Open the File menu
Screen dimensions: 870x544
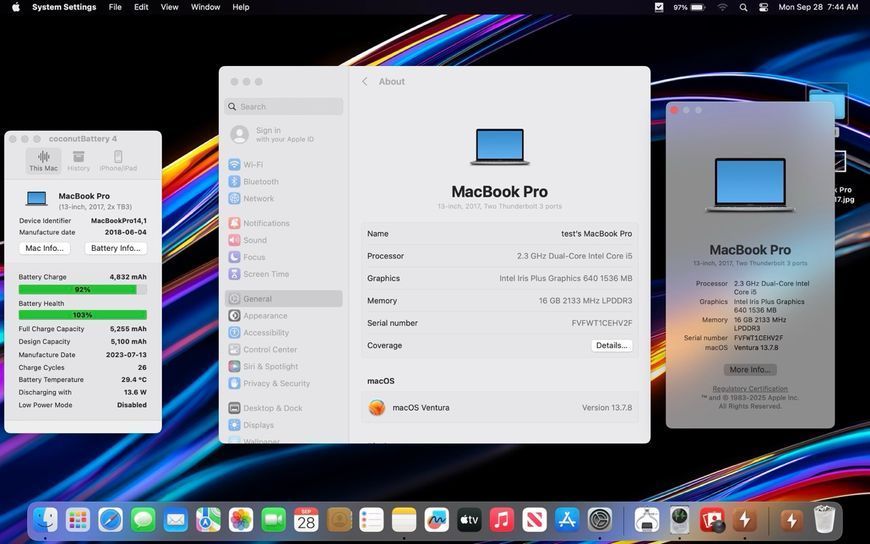point(115,7)
